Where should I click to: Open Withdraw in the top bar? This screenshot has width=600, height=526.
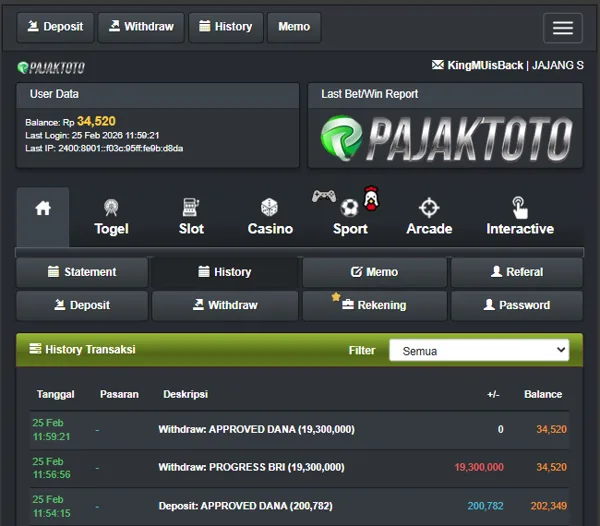pyautogui.click(x=141, y=27)
